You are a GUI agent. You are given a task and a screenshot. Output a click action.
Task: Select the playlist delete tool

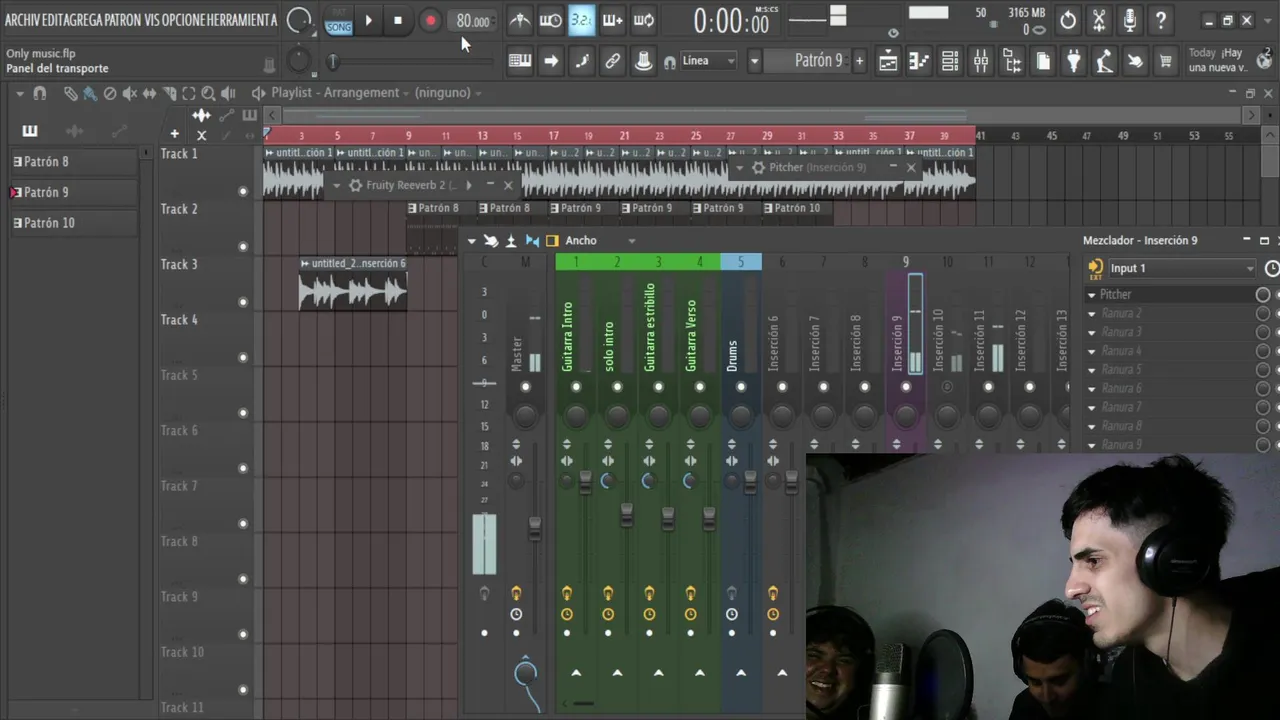(x=110, y=93)
